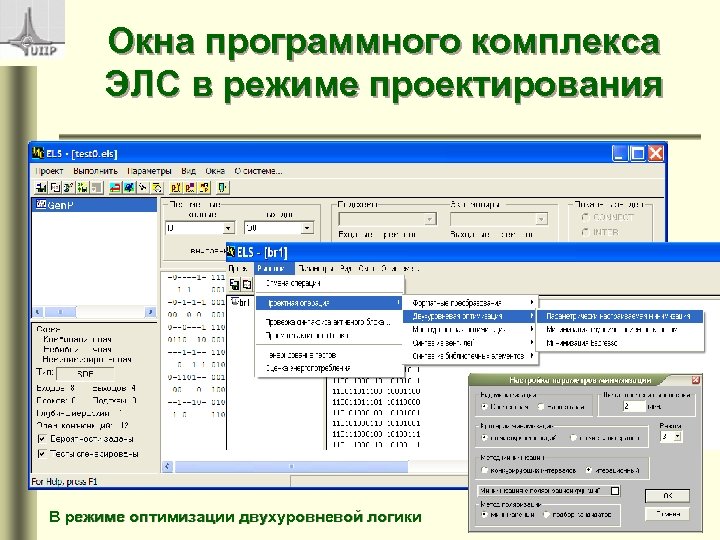The image size is (720, 540).
Task: Toggle the Минимизация с полем... checkbox in dialog
Action: pyautogui.click(x=615, y=490)
